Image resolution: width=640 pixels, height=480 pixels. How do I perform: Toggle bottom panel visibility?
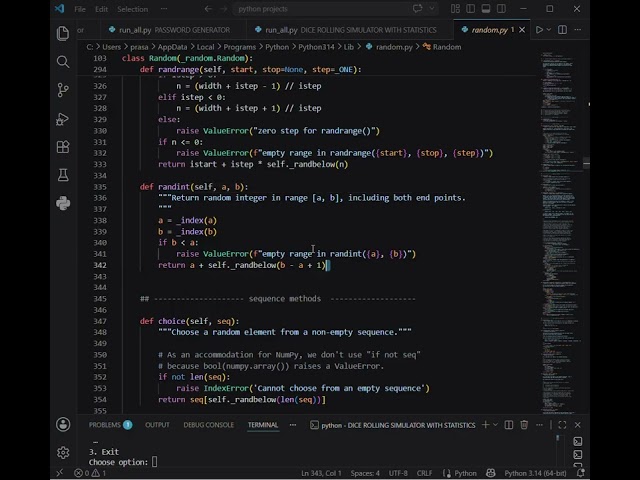pyautogui.click(x=486, y=9)
